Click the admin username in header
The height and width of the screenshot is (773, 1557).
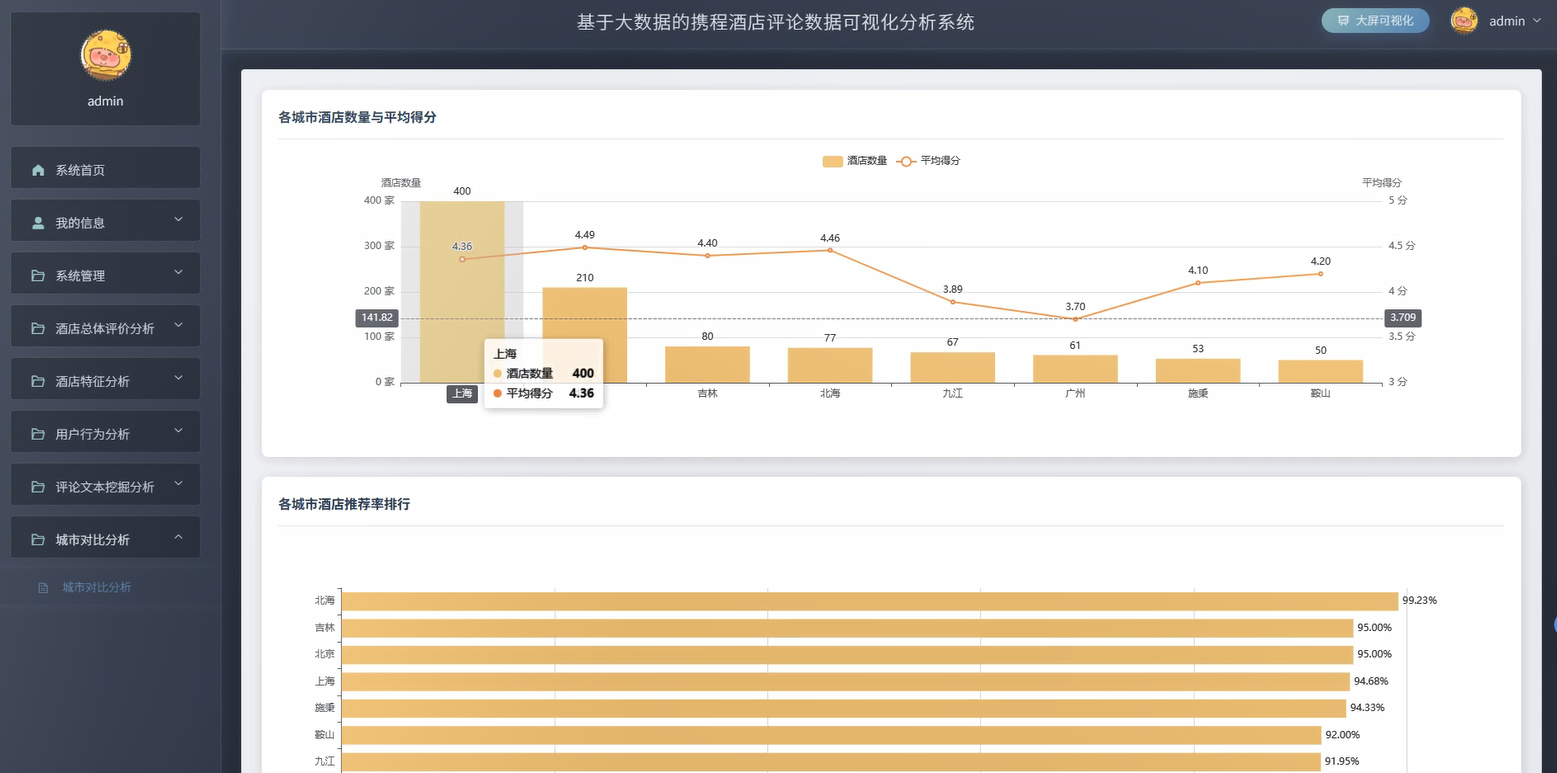(1507, 21)
